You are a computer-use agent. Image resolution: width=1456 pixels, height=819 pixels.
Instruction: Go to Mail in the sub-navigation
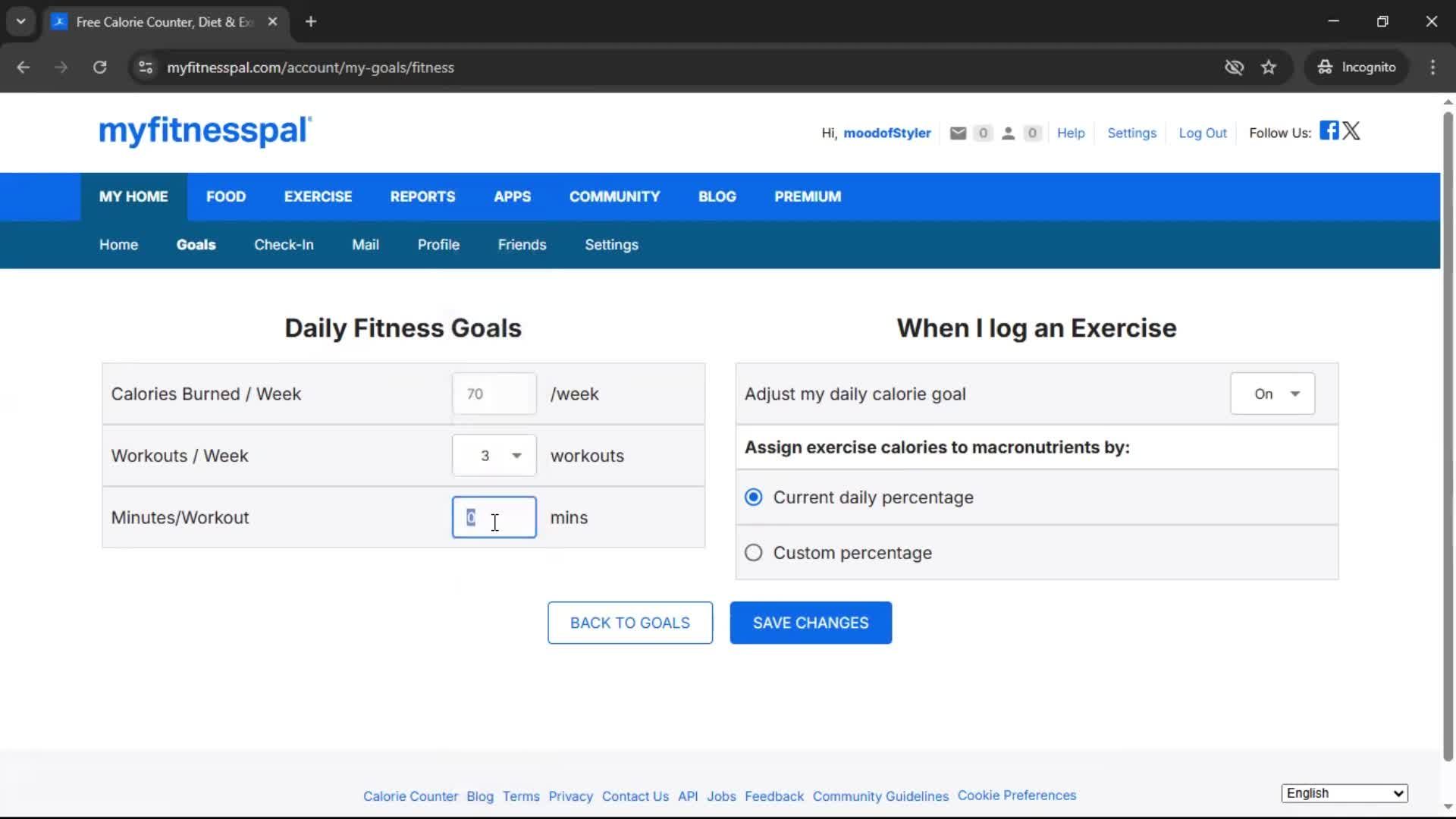point(366,245)
